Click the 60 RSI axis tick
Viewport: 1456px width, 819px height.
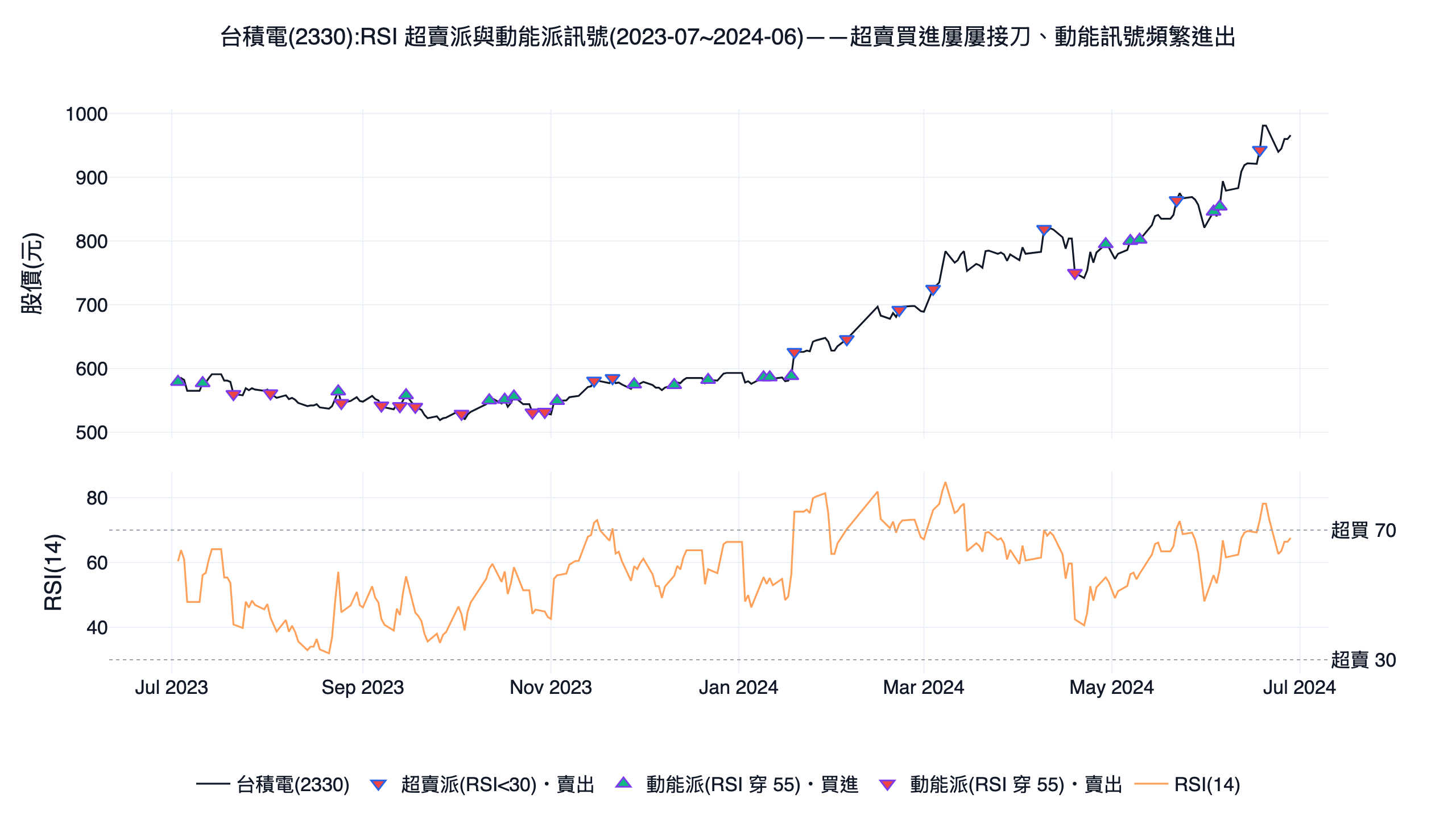click(97, 562)
